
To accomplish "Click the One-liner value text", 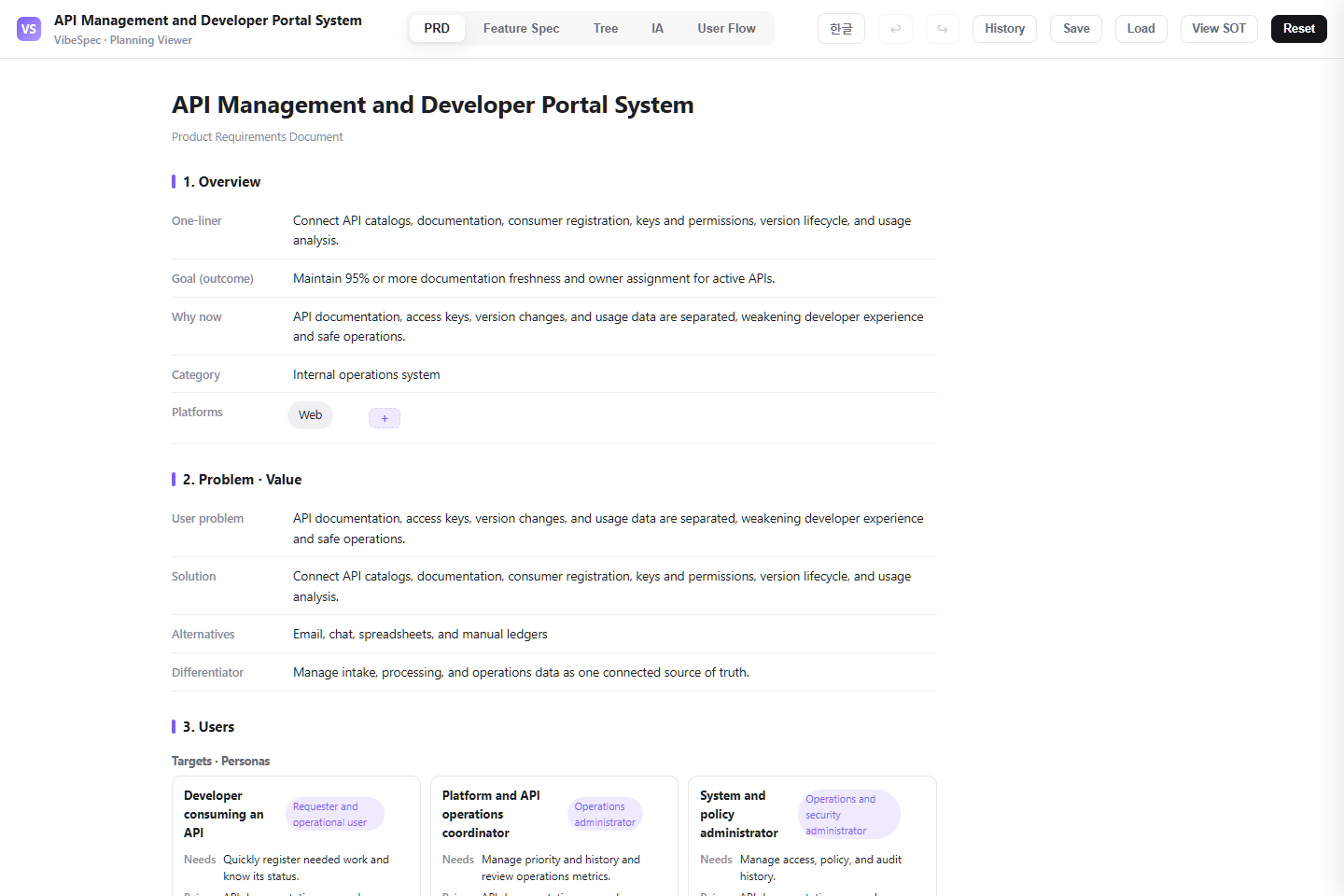I will tap(602, 231).
